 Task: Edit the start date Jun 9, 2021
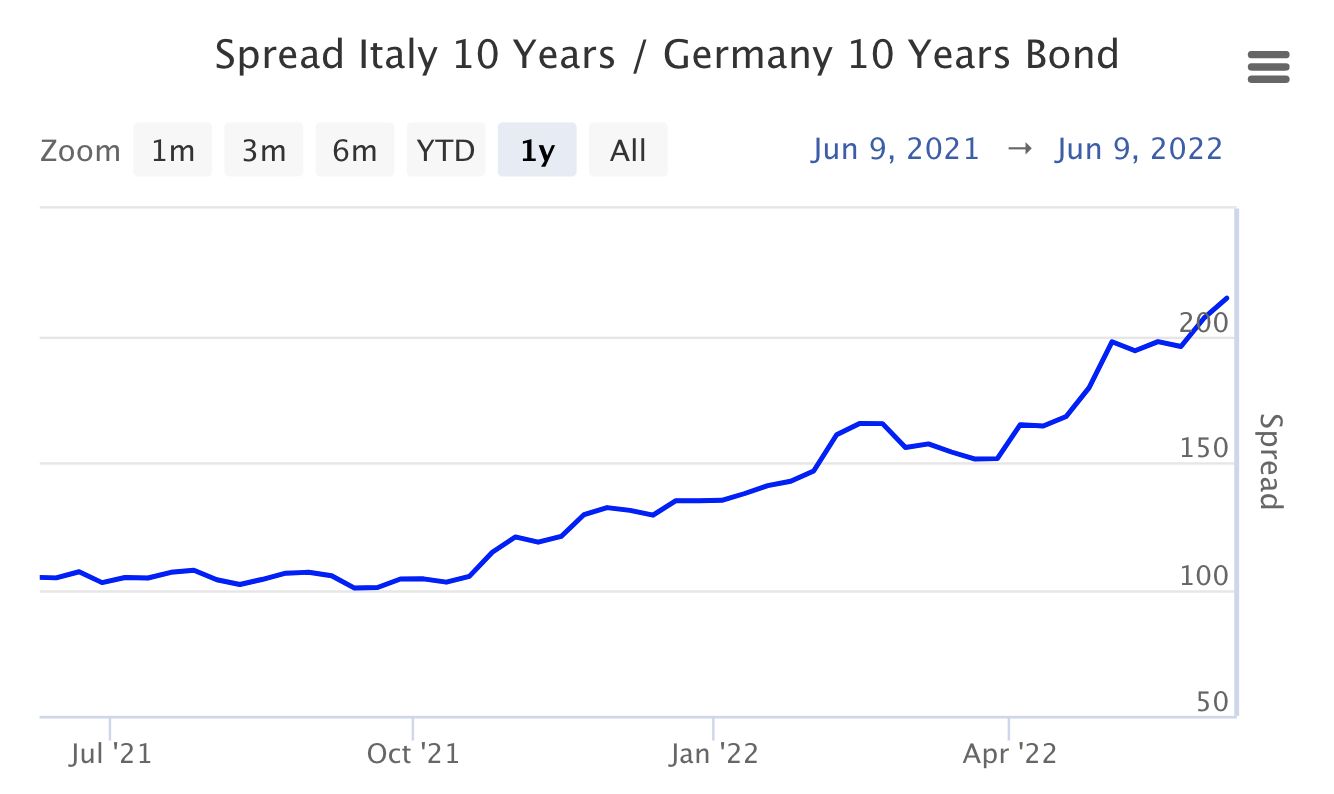[895, 149]
